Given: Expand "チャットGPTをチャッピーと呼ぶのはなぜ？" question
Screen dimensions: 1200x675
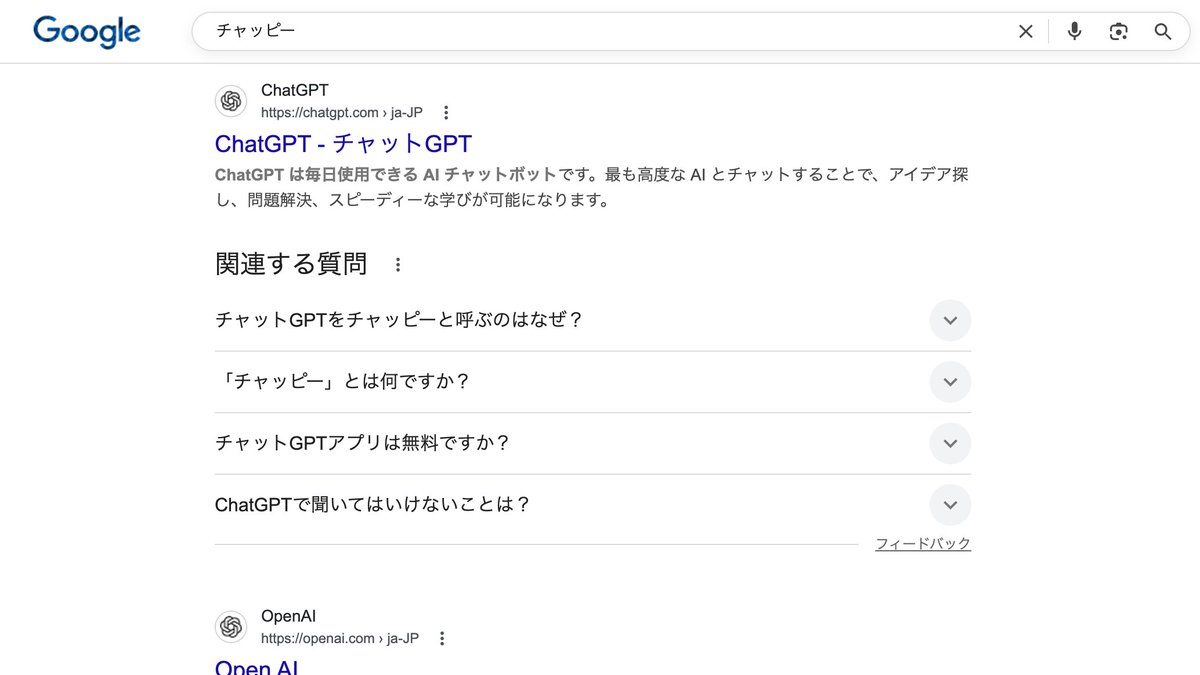Looking at the screenshot, I should point(950,321).
